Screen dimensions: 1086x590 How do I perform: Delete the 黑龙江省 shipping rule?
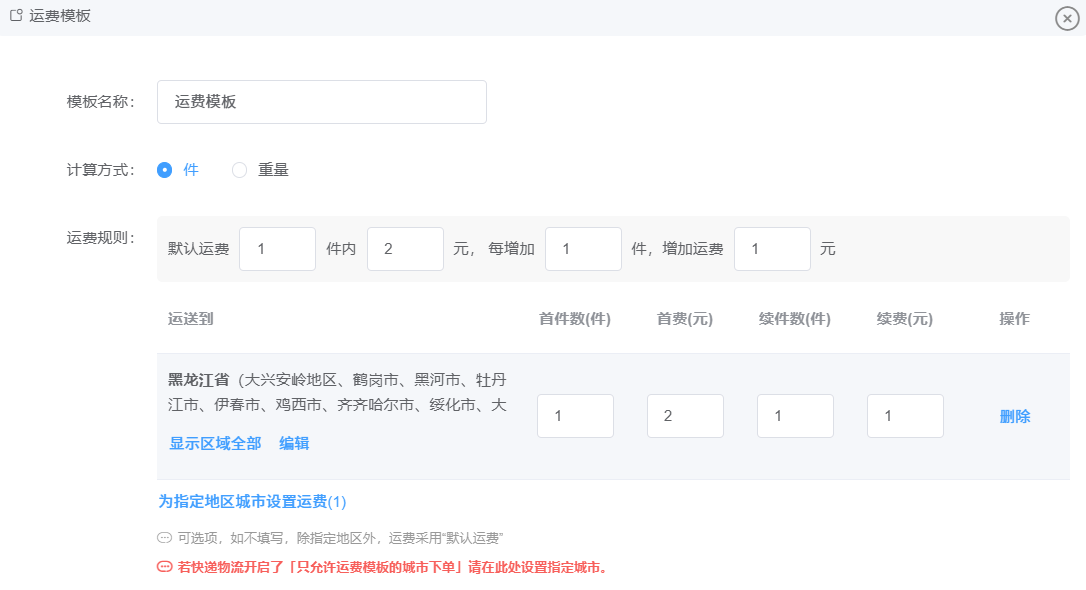pyautogui.click(x=1015, y=417)
